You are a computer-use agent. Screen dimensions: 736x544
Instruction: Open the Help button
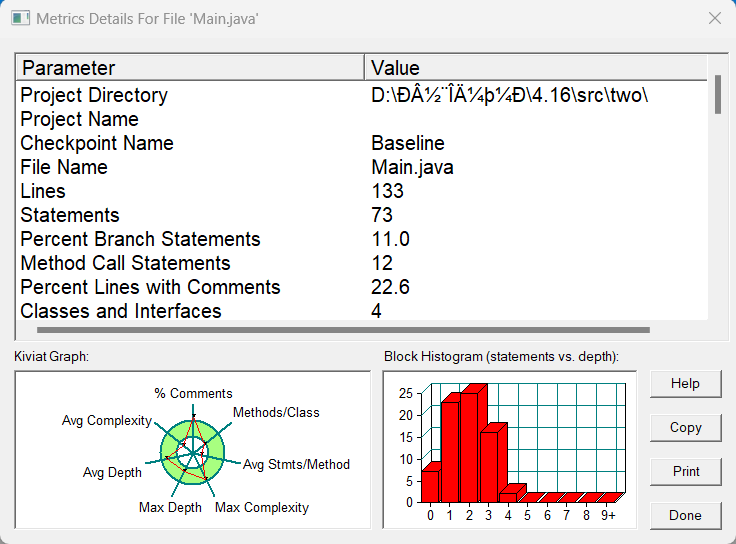pyautogui.click(x=685, y=383)
